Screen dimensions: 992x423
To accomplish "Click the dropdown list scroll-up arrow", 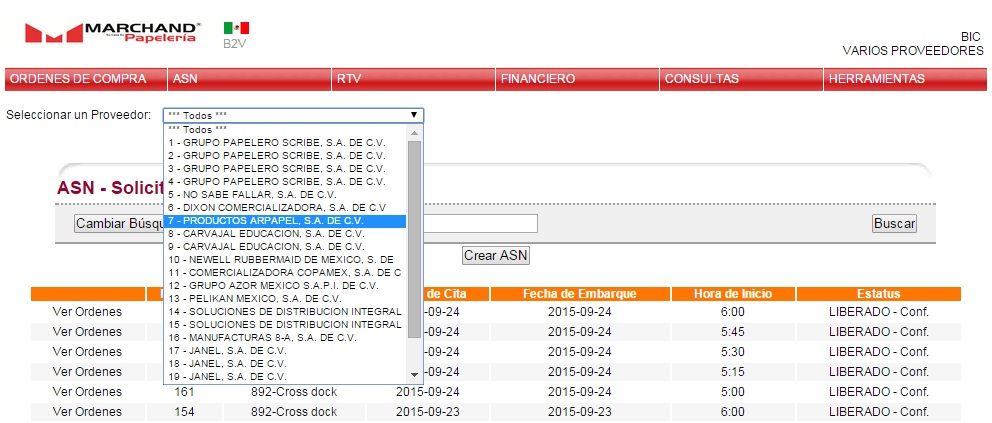I will [414, 132].
